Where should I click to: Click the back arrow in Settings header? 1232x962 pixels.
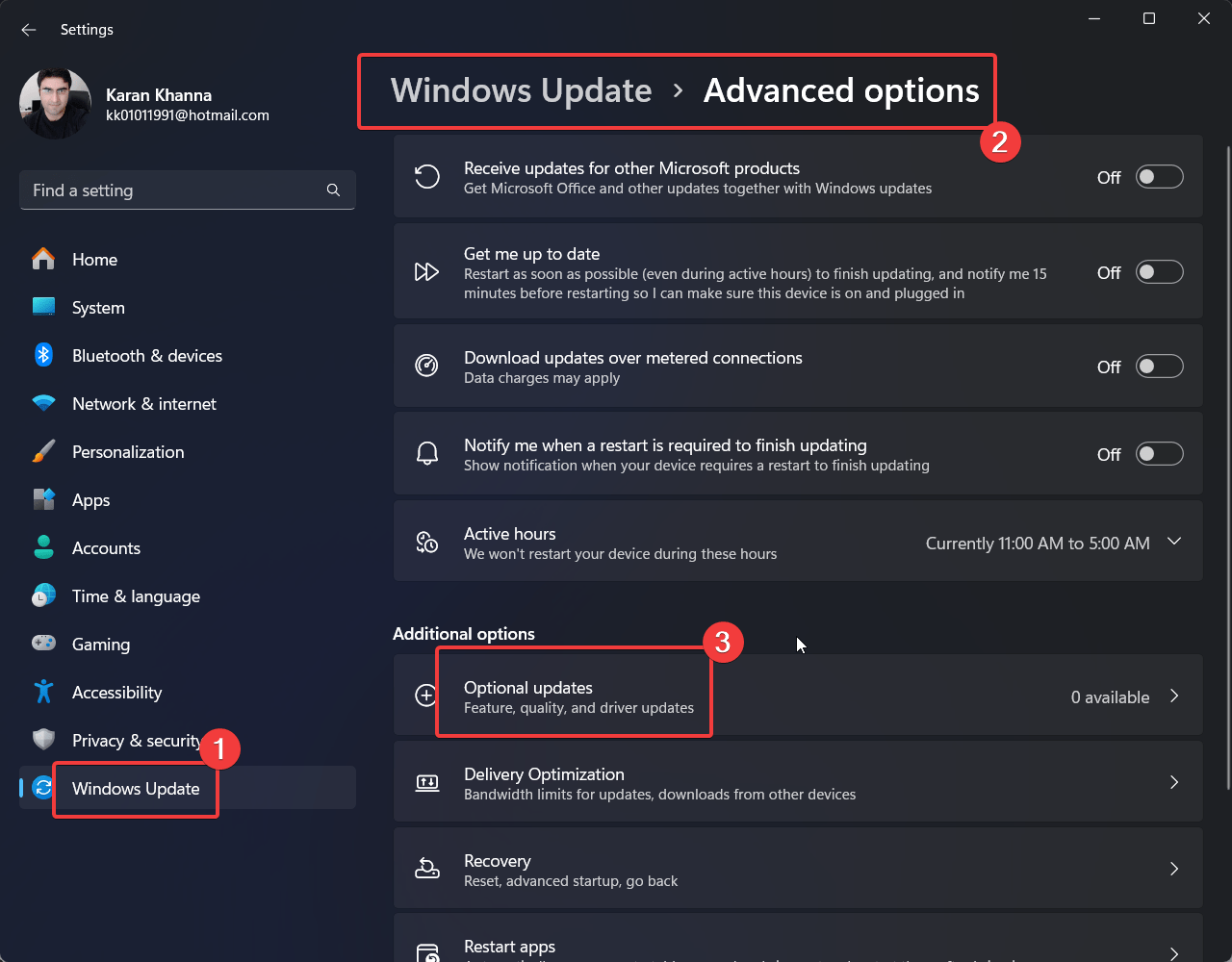coord(29,30)
